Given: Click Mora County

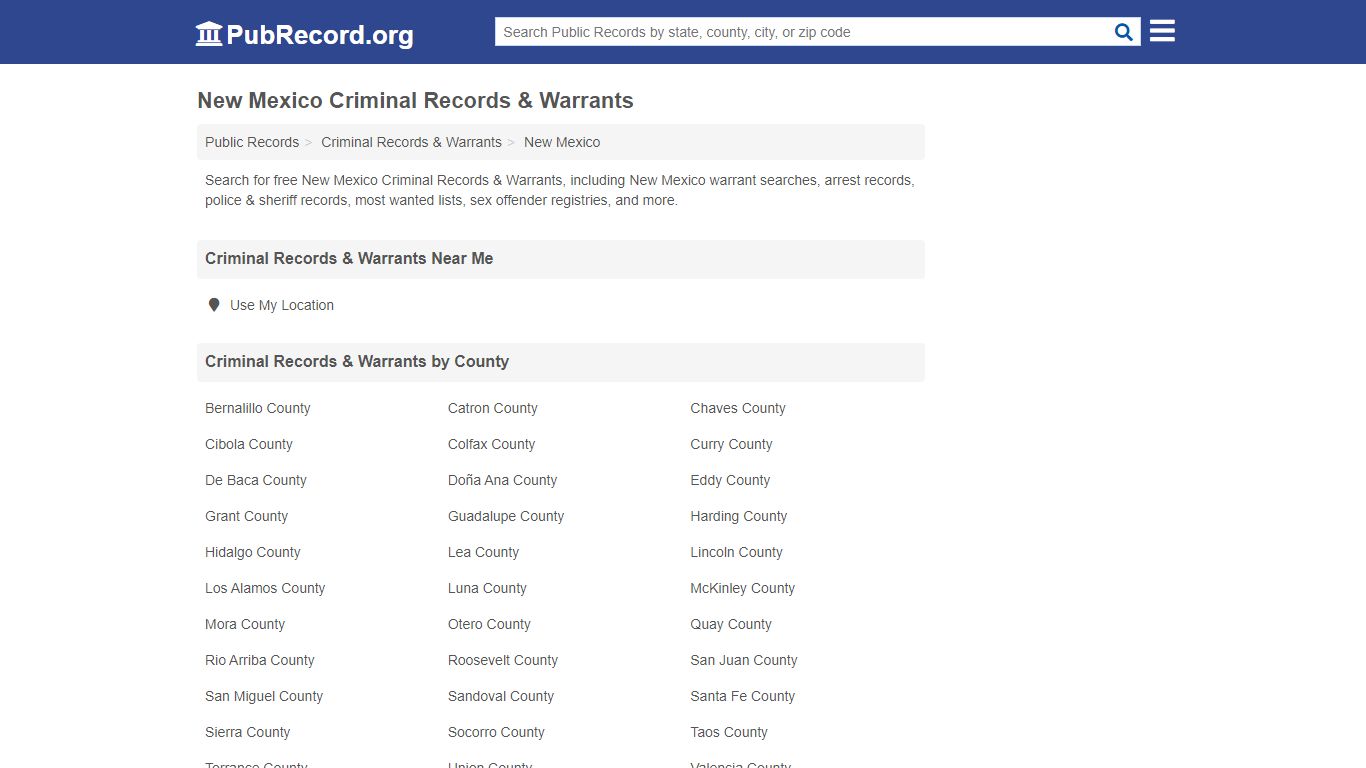Looking at the screenshot, I should (245, 624).
